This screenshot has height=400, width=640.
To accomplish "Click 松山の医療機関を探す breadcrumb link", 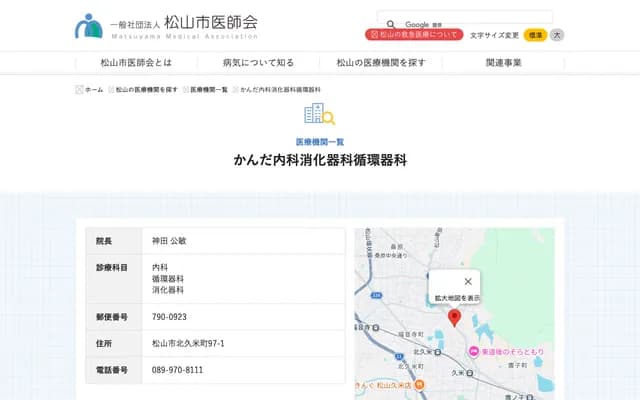I will (146, 90).
